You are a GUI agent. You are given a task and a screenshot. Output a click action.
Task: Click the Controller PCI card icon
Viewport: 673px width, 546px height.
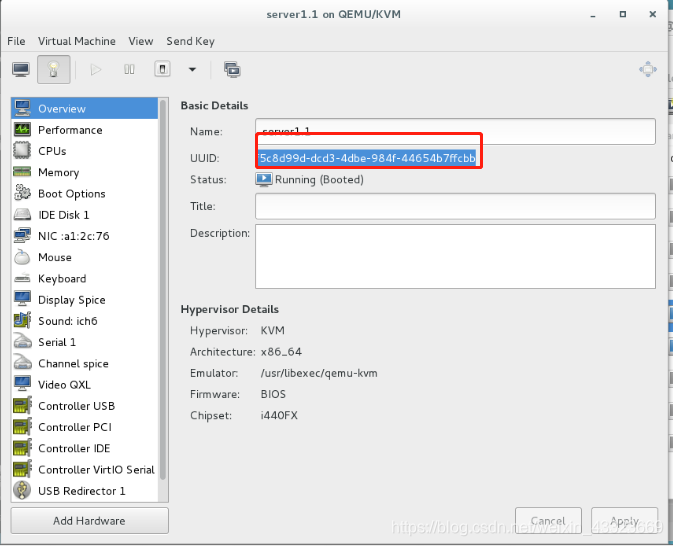tap(22, 426)
